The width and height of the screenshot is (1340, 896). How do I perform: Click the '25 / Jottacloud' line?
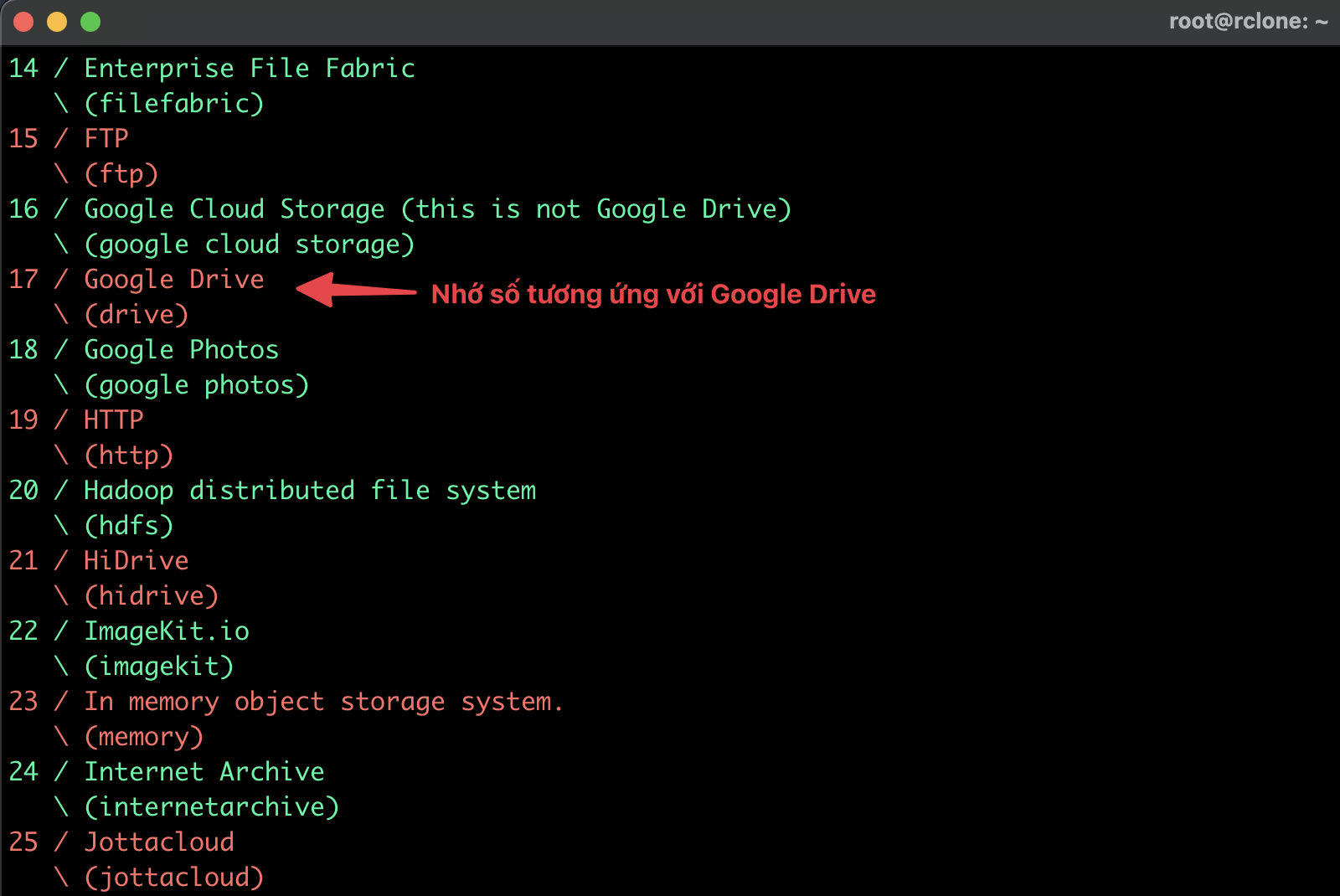(x=121, y=842)
